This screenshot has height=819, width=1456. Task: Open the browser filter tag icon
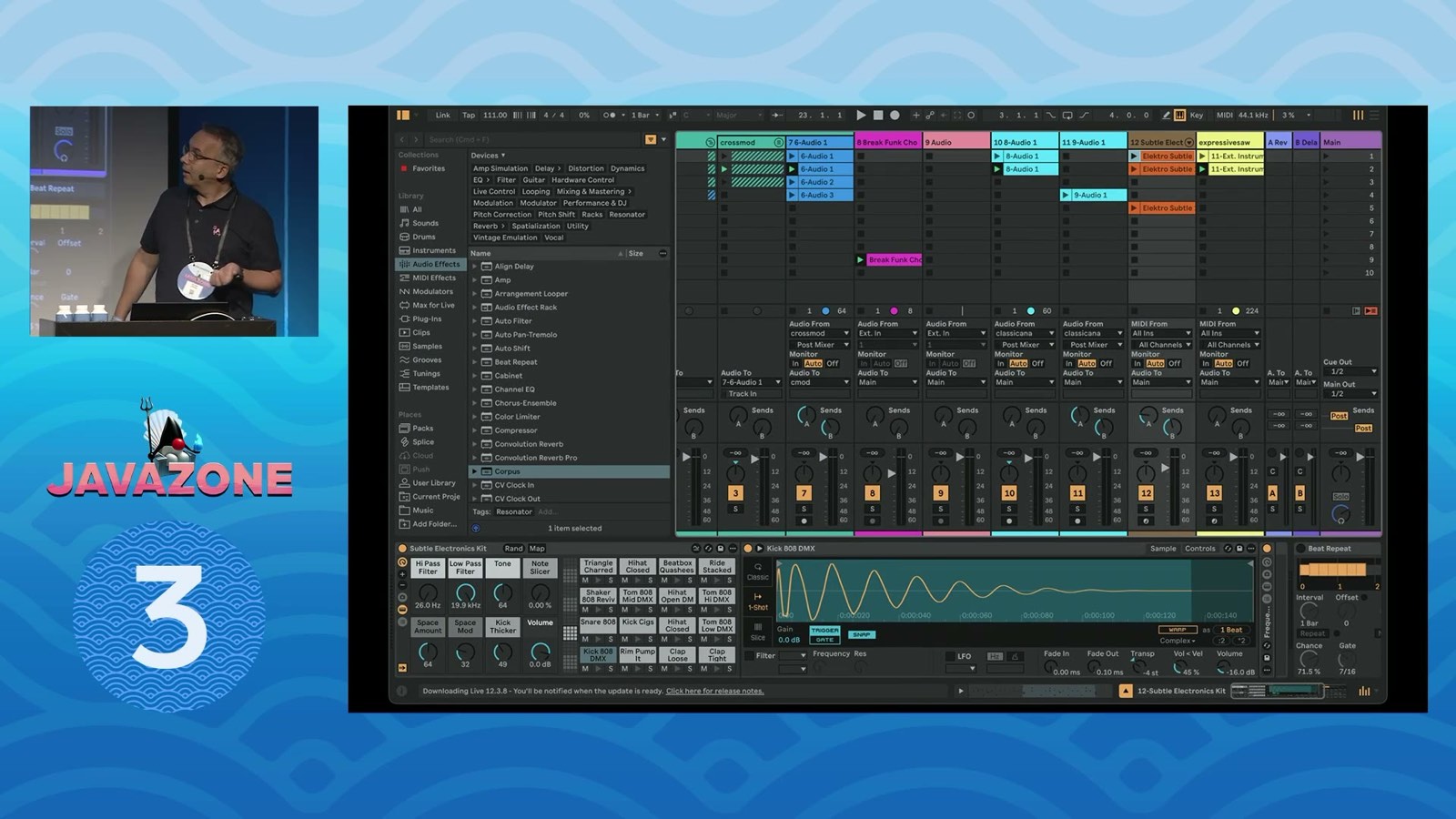pos(651,140)
